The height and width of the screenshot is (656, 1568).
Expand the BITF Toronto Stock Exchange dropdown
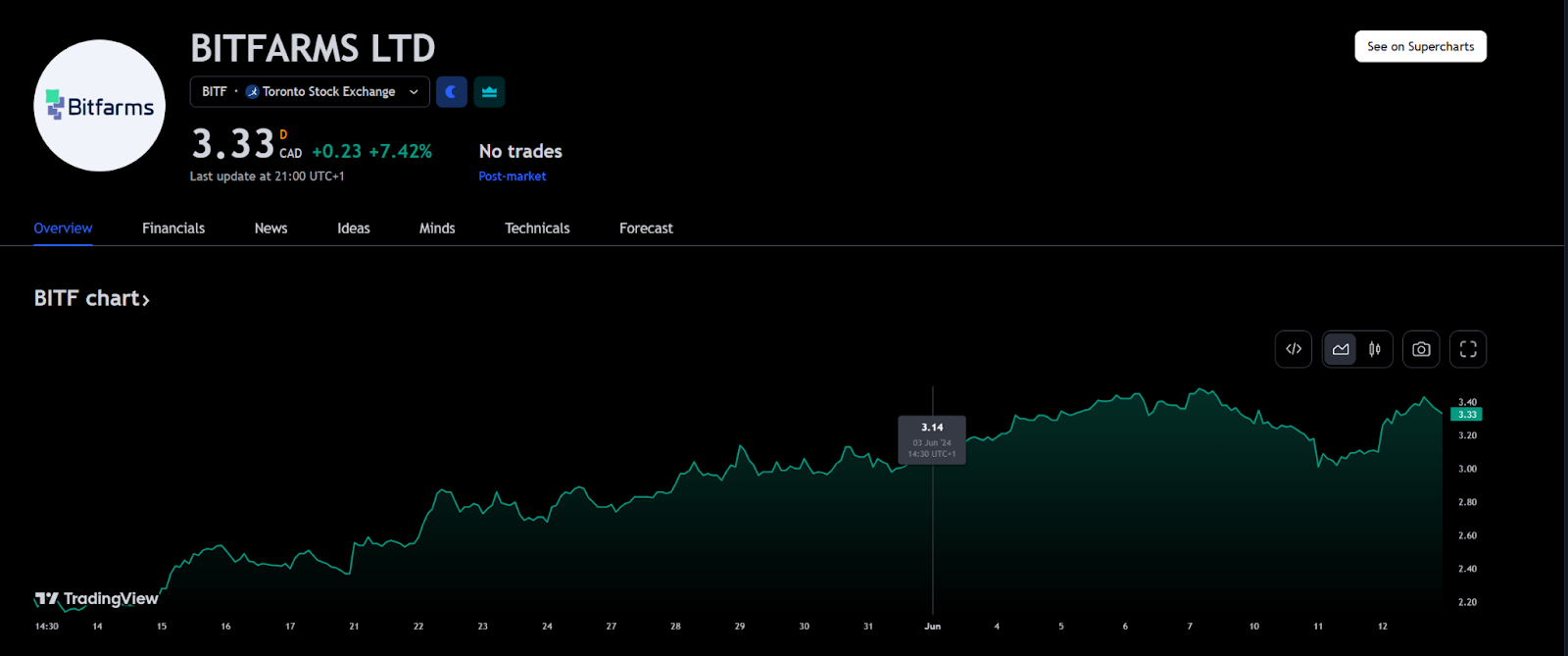310,91
